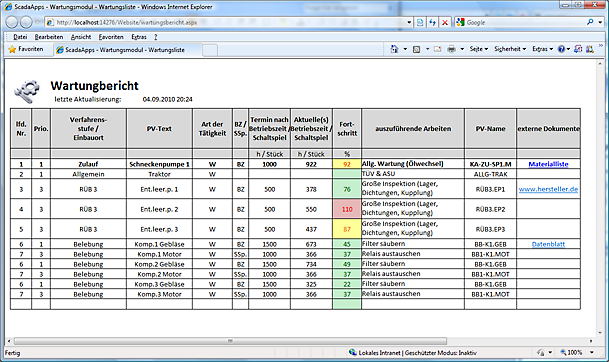Viewport: 609px width, 362px height.
Task: Click the Read mail icon
Action: 437,49
